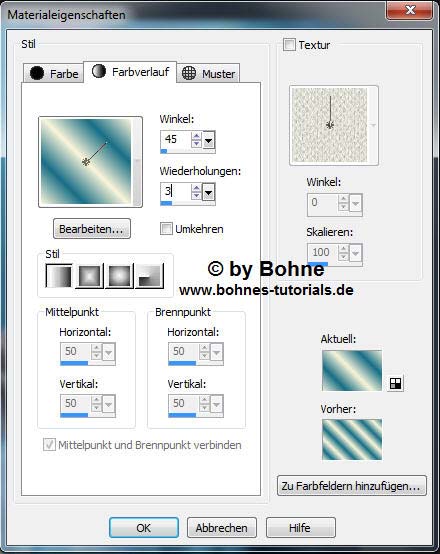This screenshot has height=554, width=440.
Task: Open the gradient Winkel dropdown arrow
Action: click(209, 140)
